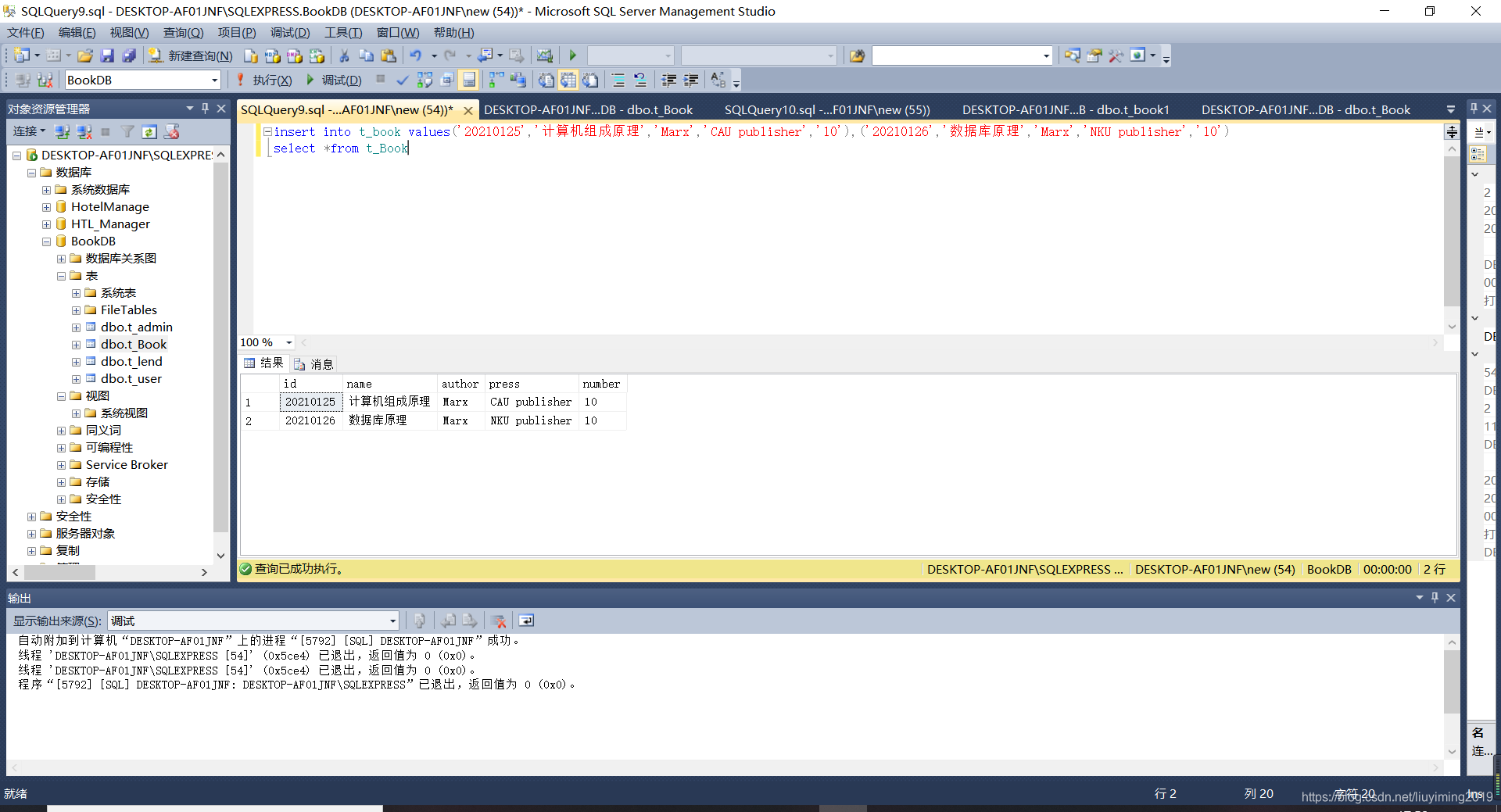Click the Undo arrow icon
1501x812 pixels.
coord(415,55)
